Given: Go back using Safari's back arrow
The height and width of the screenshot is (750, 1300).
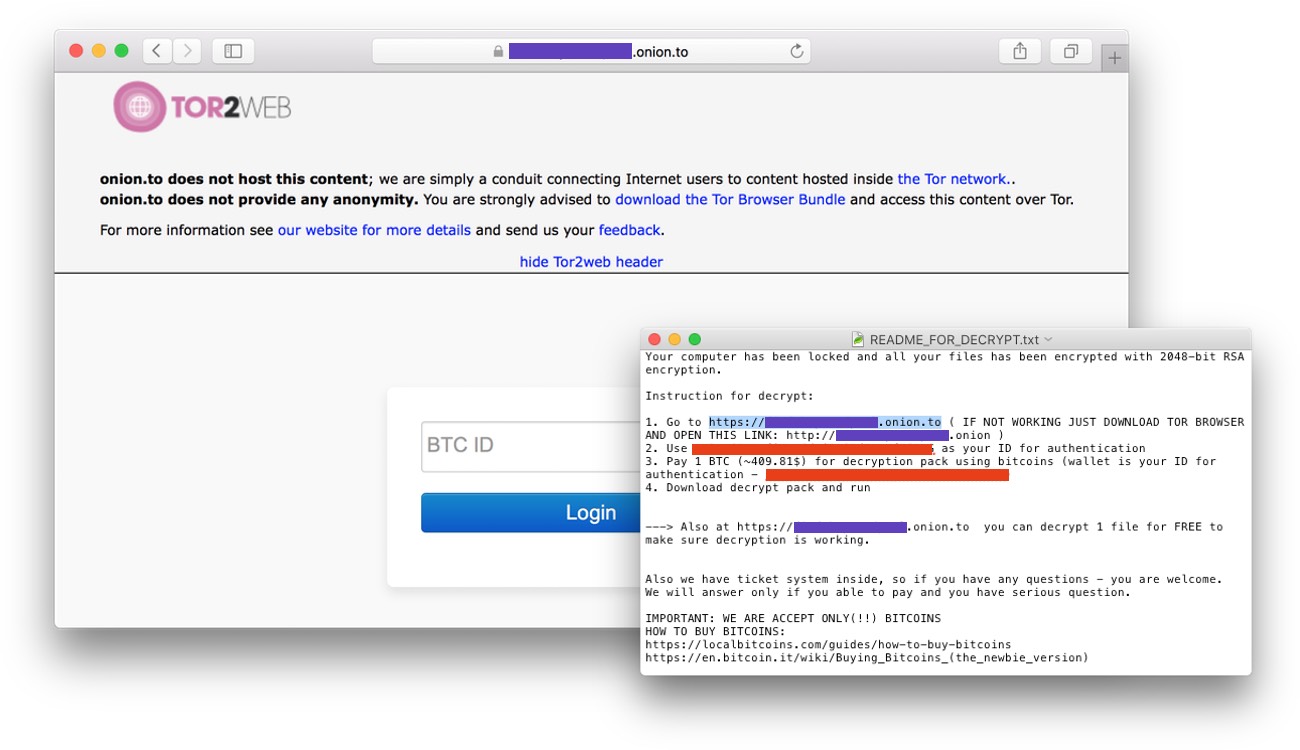Looking at the screenshot, I should [157, 51].
